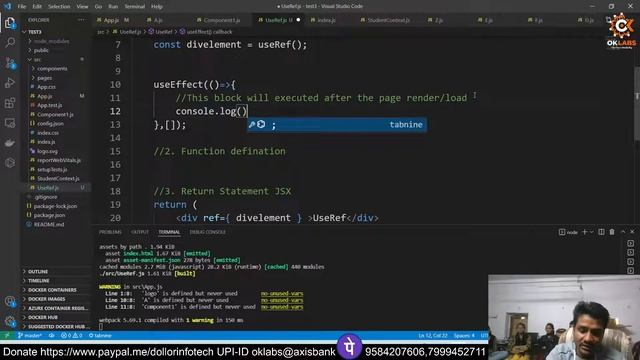Open logo.svg in the explorer
This screenshot has width=640, height=360.
tap(47, 151)
